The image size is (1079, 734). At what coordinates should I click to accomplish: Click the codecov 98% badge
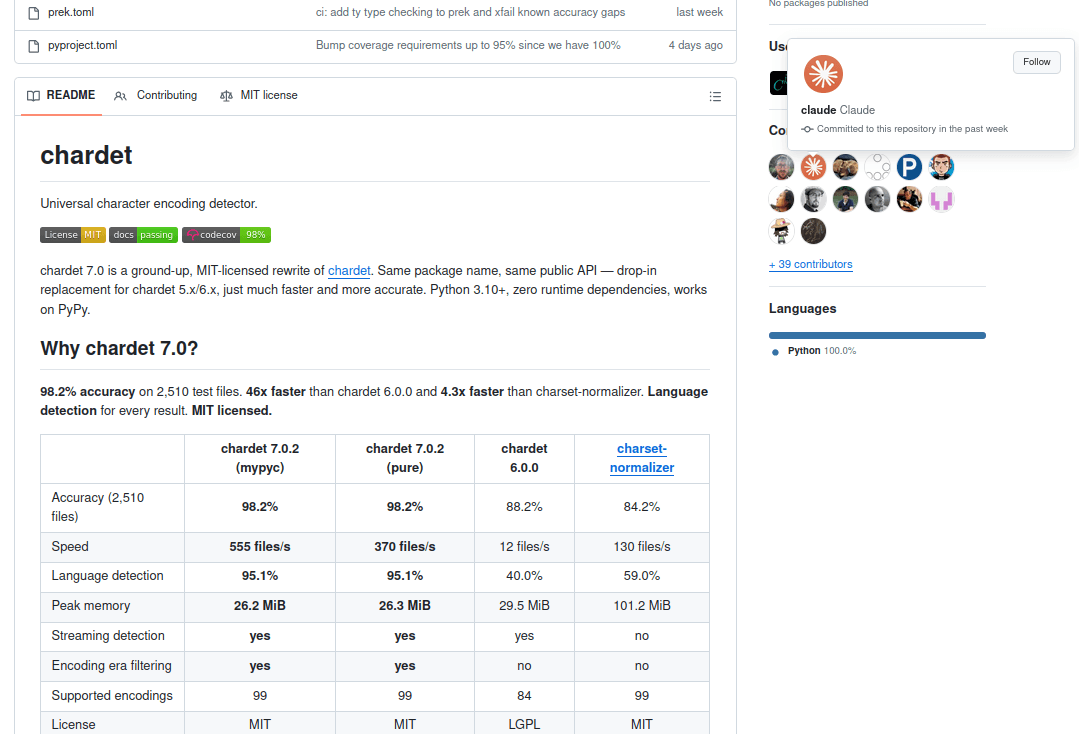click(x=226, y=235)
